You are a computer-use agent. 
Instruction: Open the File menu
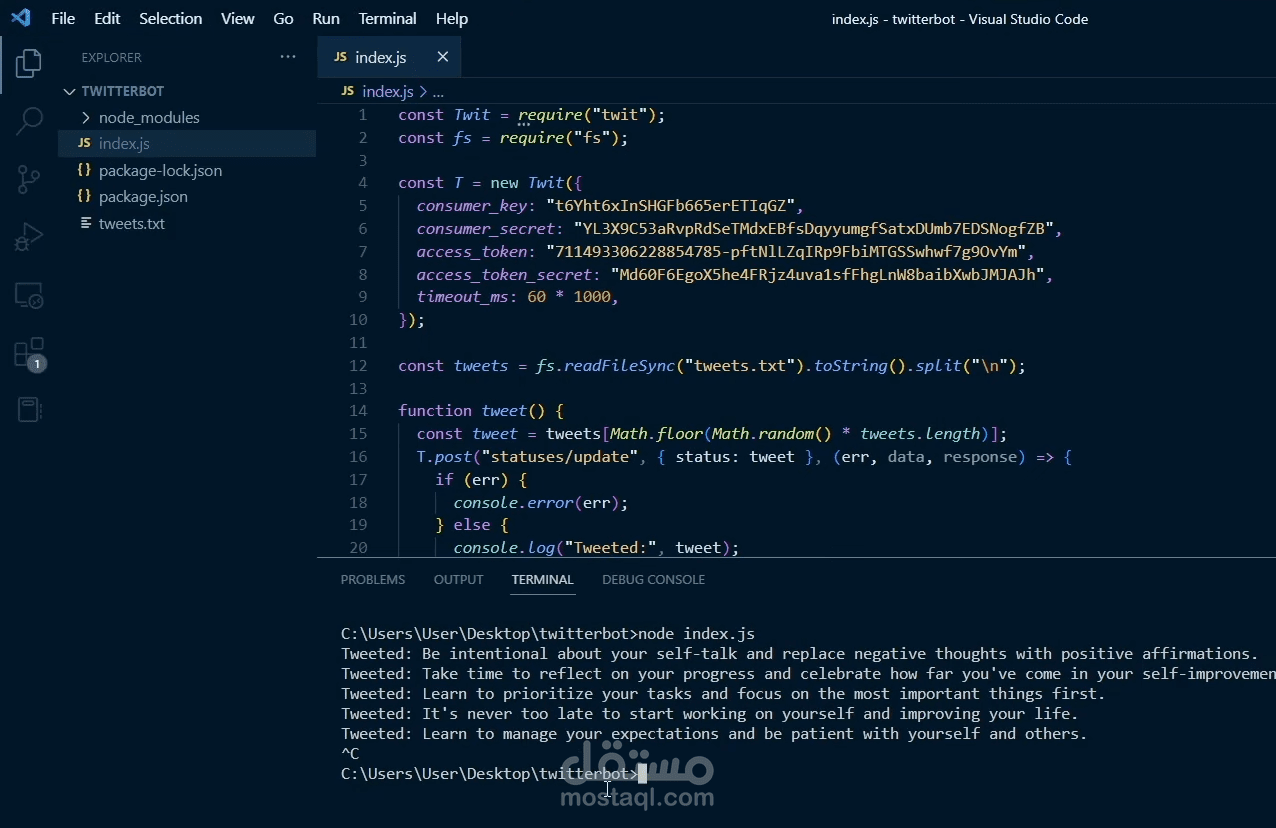click(x=63, y=18)
